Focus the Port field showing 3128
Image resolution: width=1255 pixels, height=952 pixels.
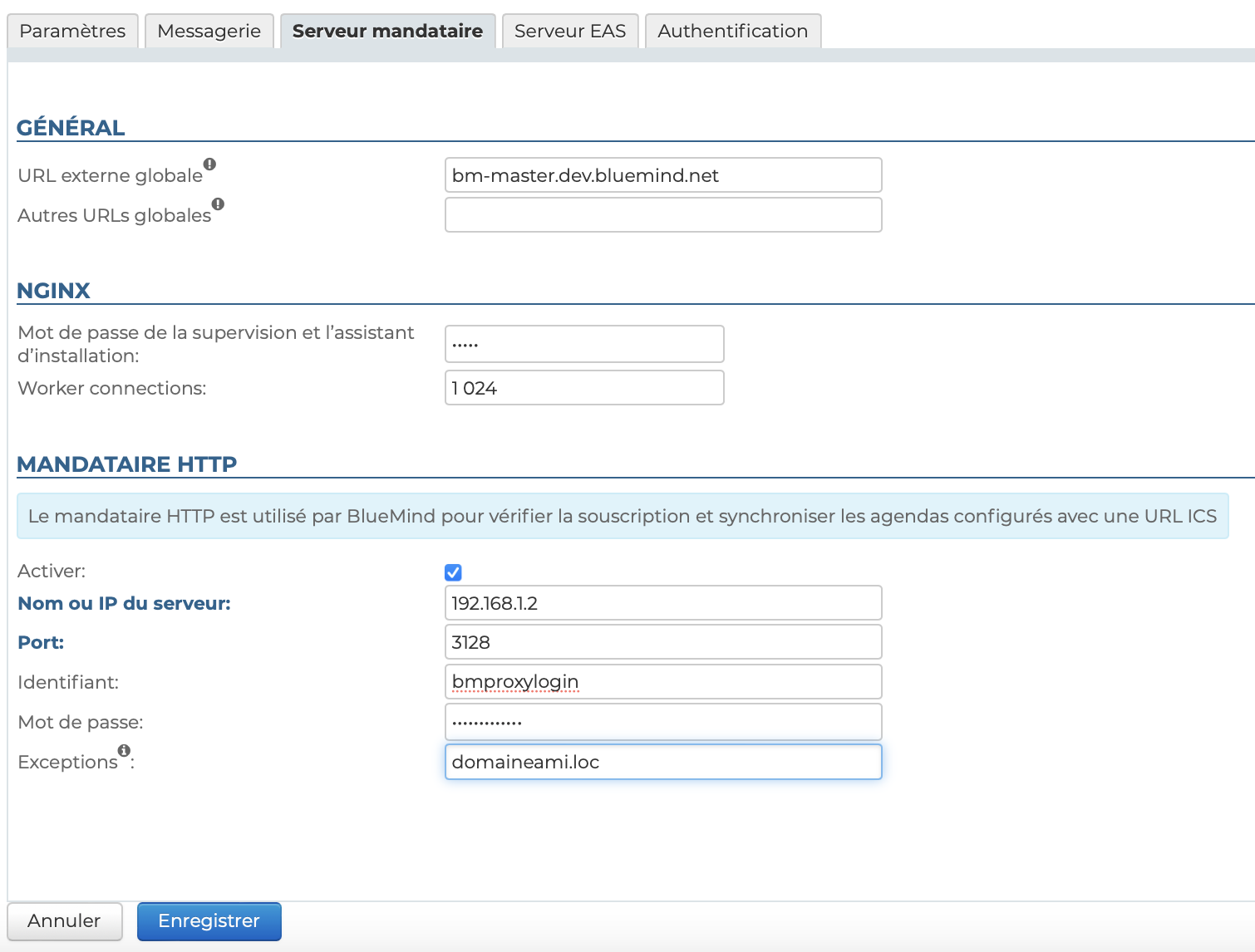(x=662, y=642)
